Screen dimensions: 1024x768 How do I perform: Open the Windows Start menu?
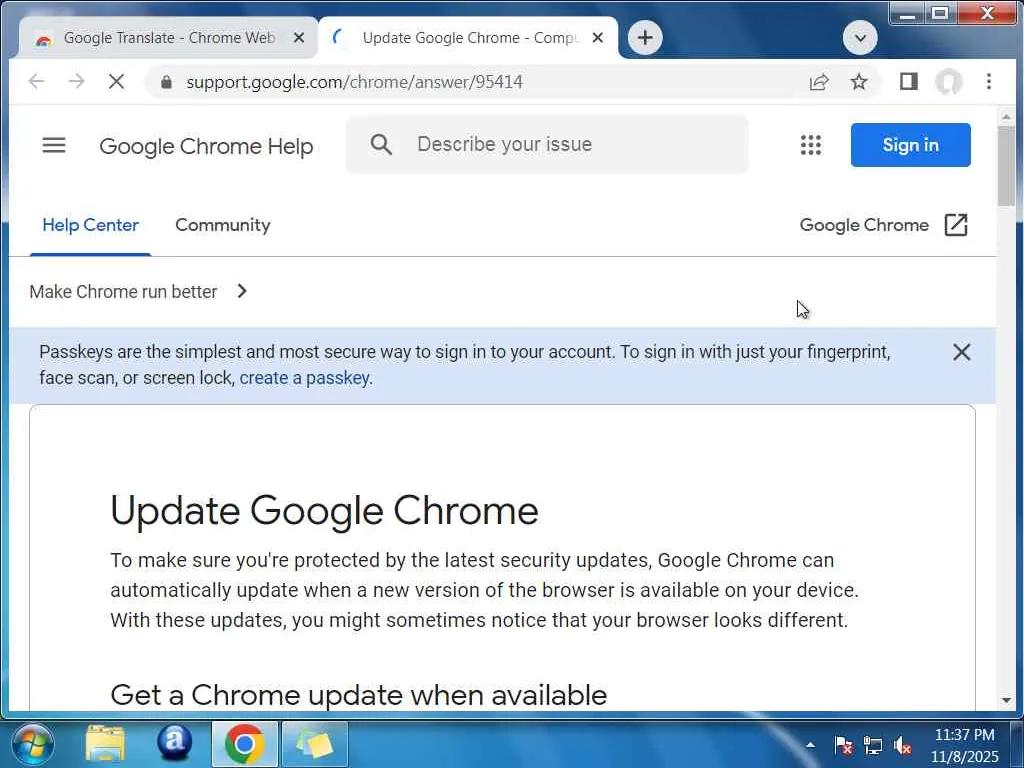coord(33,744)
